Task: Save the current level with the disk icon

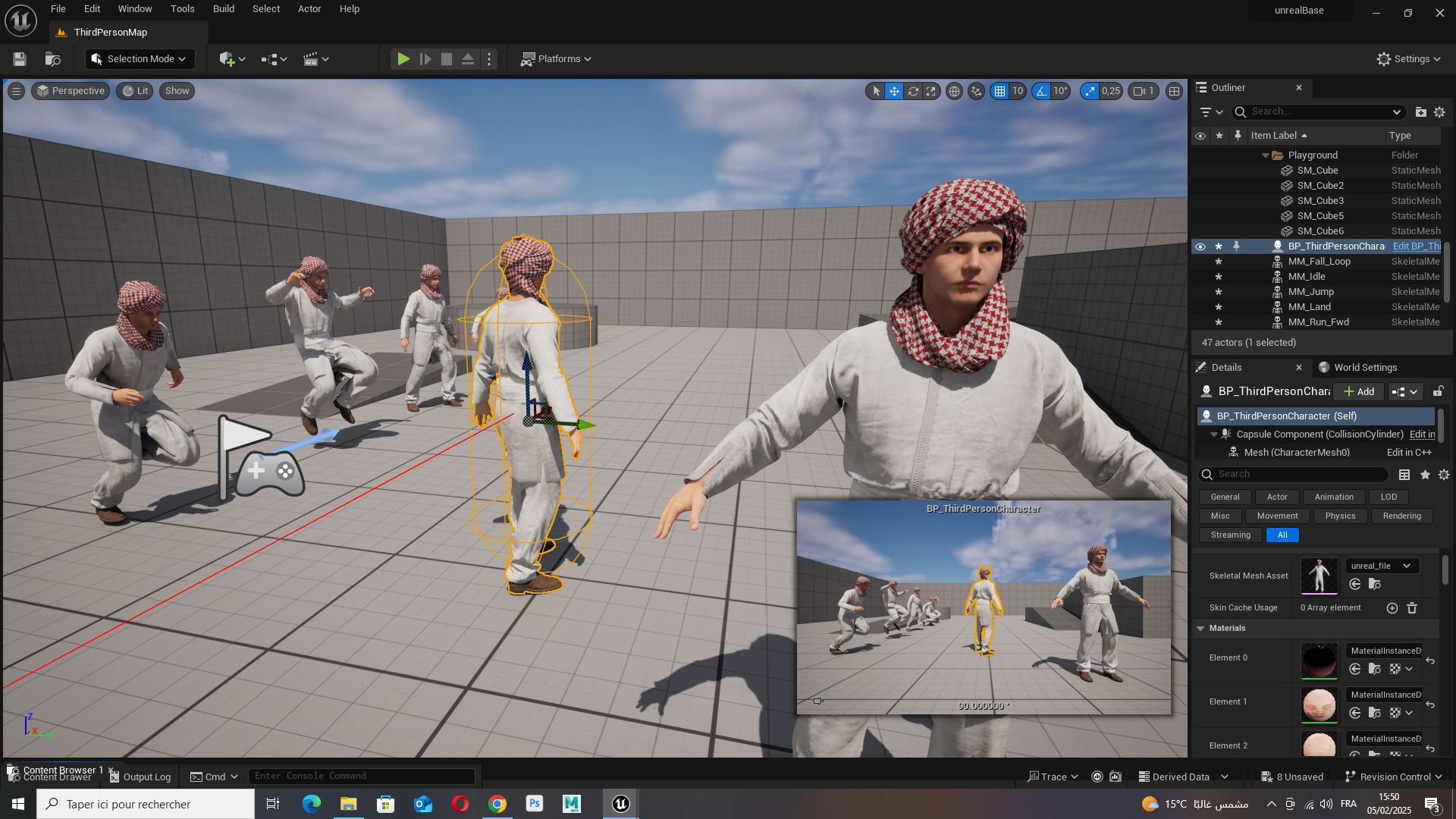Action: [x=20, y=59]
